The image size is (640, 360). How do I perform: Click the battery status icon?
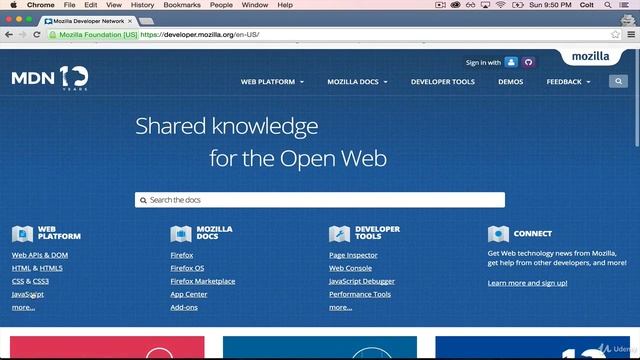coord(518,5)
